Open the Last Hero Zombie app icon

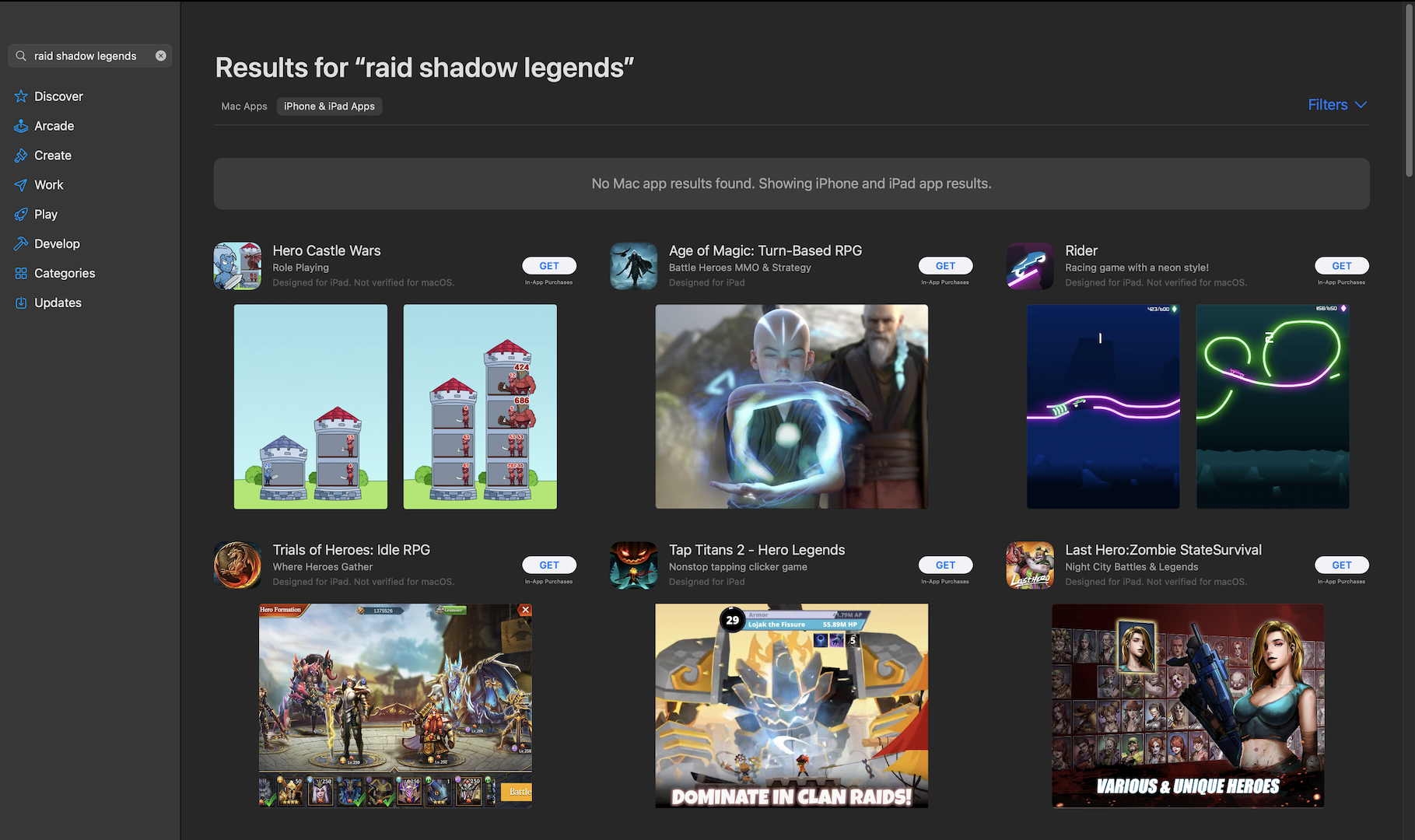pyautogui.click(x=1030, y=565)
